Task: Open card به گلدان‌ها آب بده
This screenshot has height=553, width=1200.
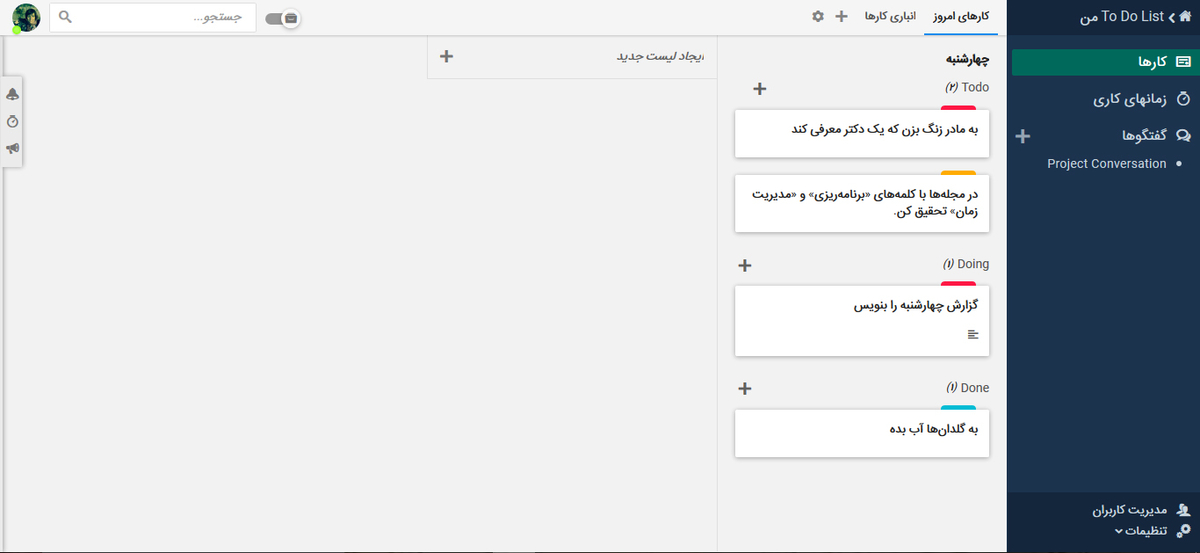Action: [862, 433]
